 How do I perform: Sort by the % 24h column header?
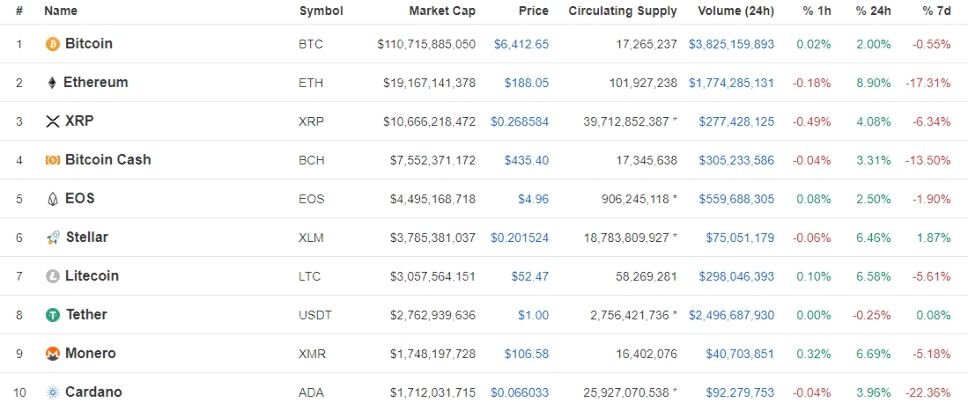click(x=873, y=11)
